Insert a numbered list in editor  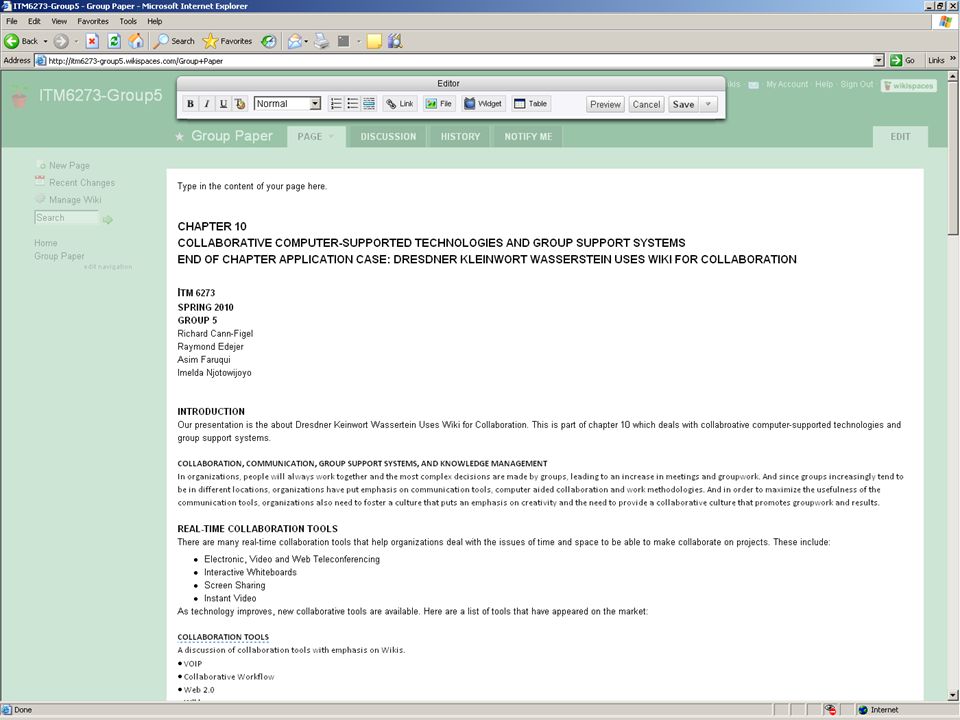[336, 103]
